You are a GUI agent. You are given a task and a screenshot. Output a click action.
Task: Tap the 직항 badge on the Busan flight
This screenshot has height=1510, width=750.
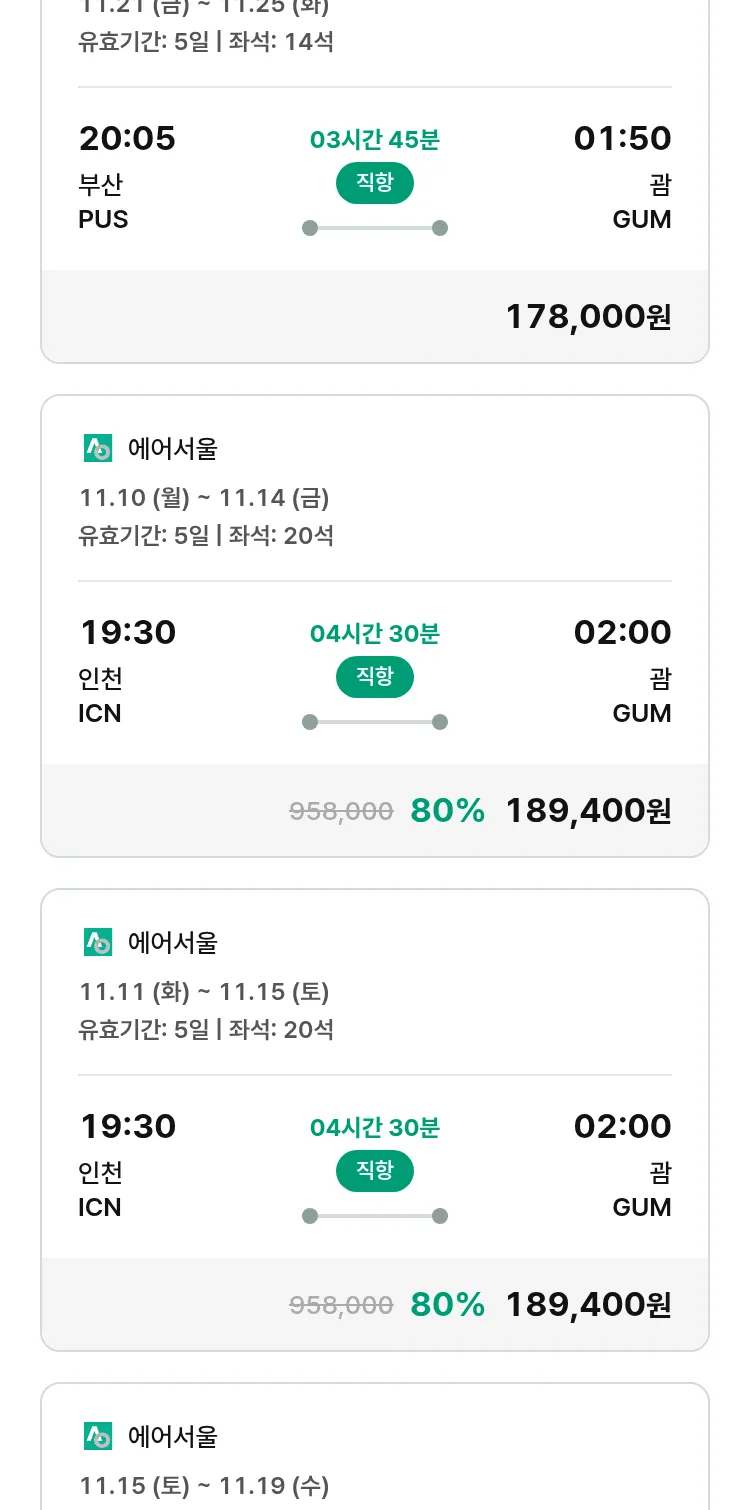374,183
